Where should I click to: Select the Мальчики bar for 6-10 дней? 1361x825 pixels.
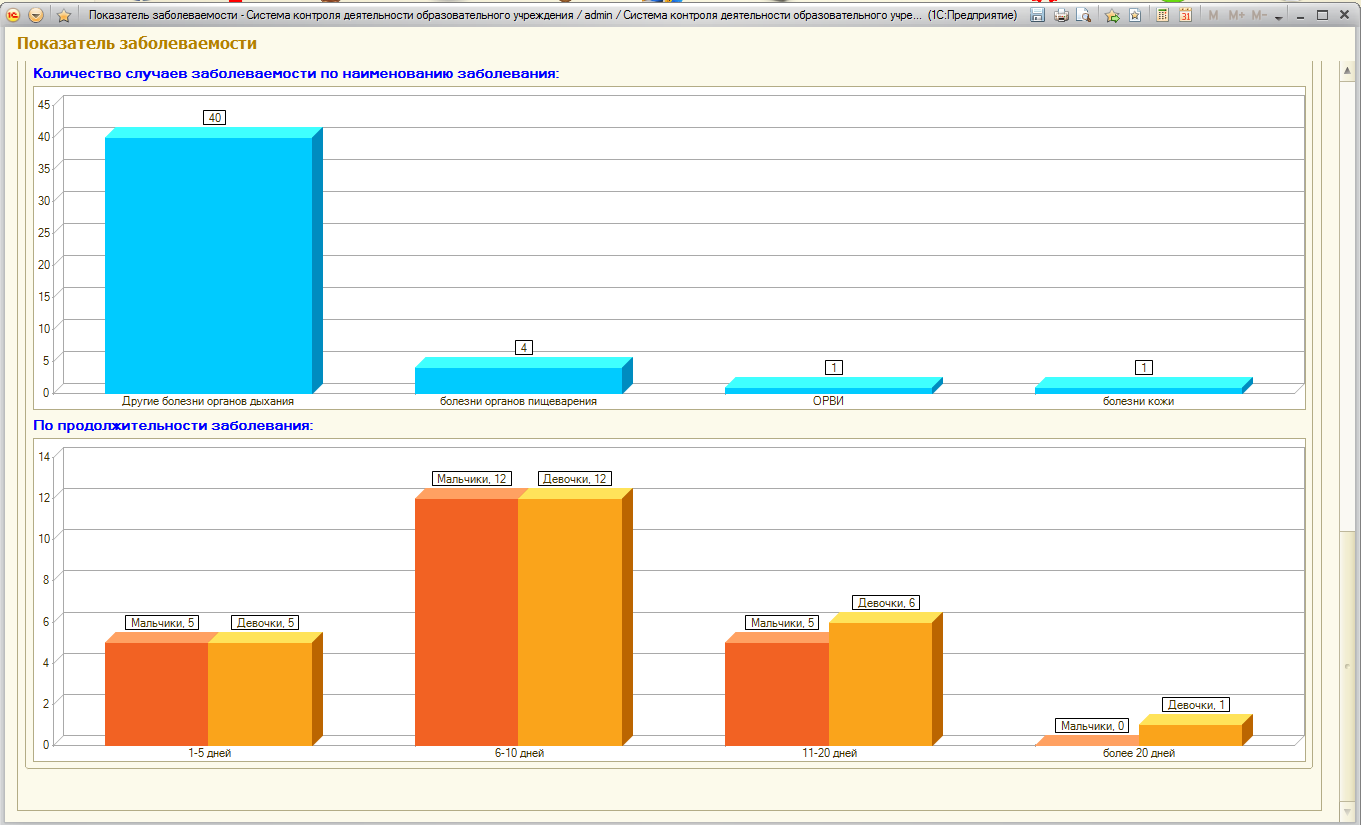click(466, 621)
